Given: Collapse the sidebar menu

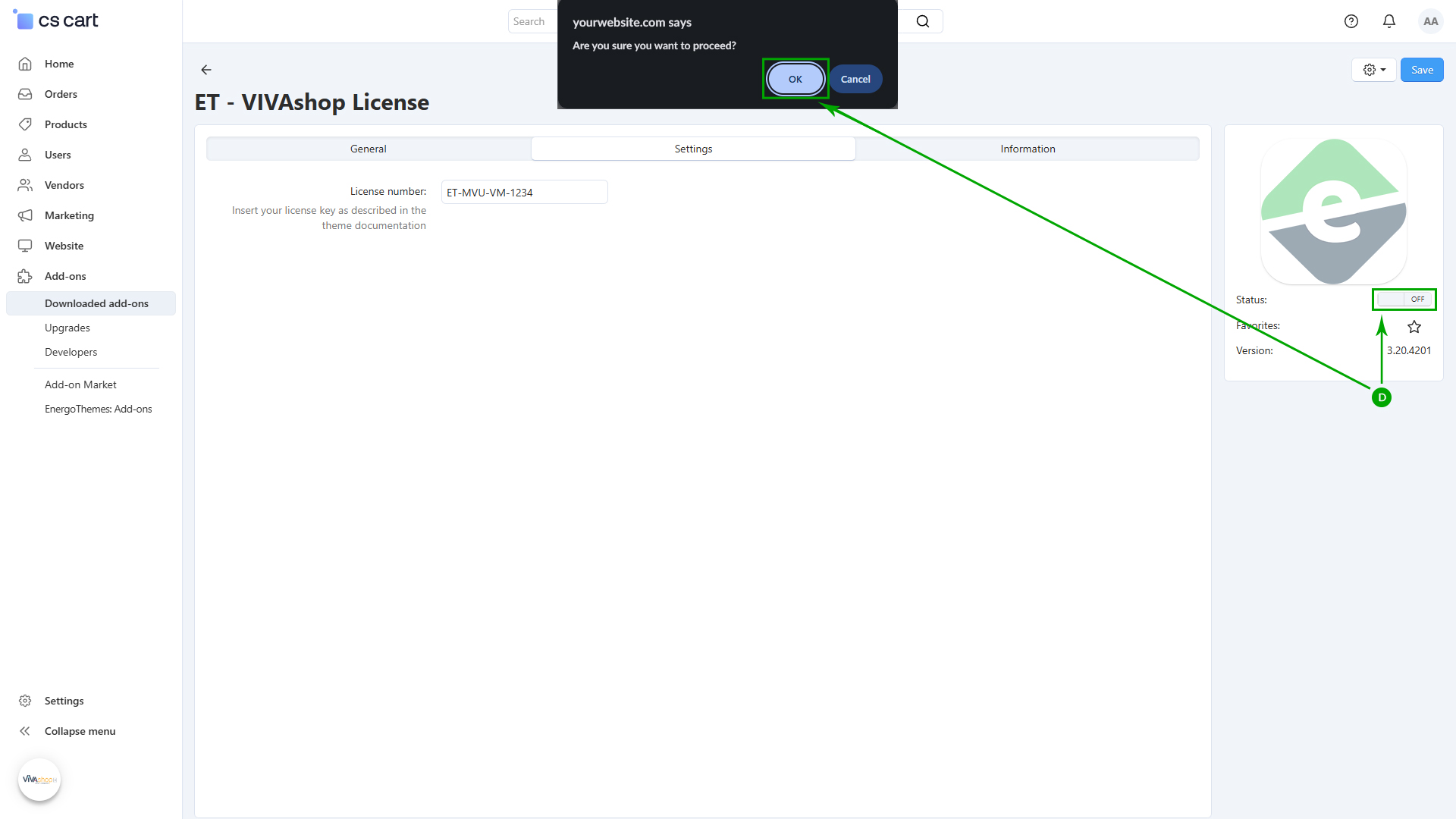Looking at the screenshot, I should coord(80,731).
